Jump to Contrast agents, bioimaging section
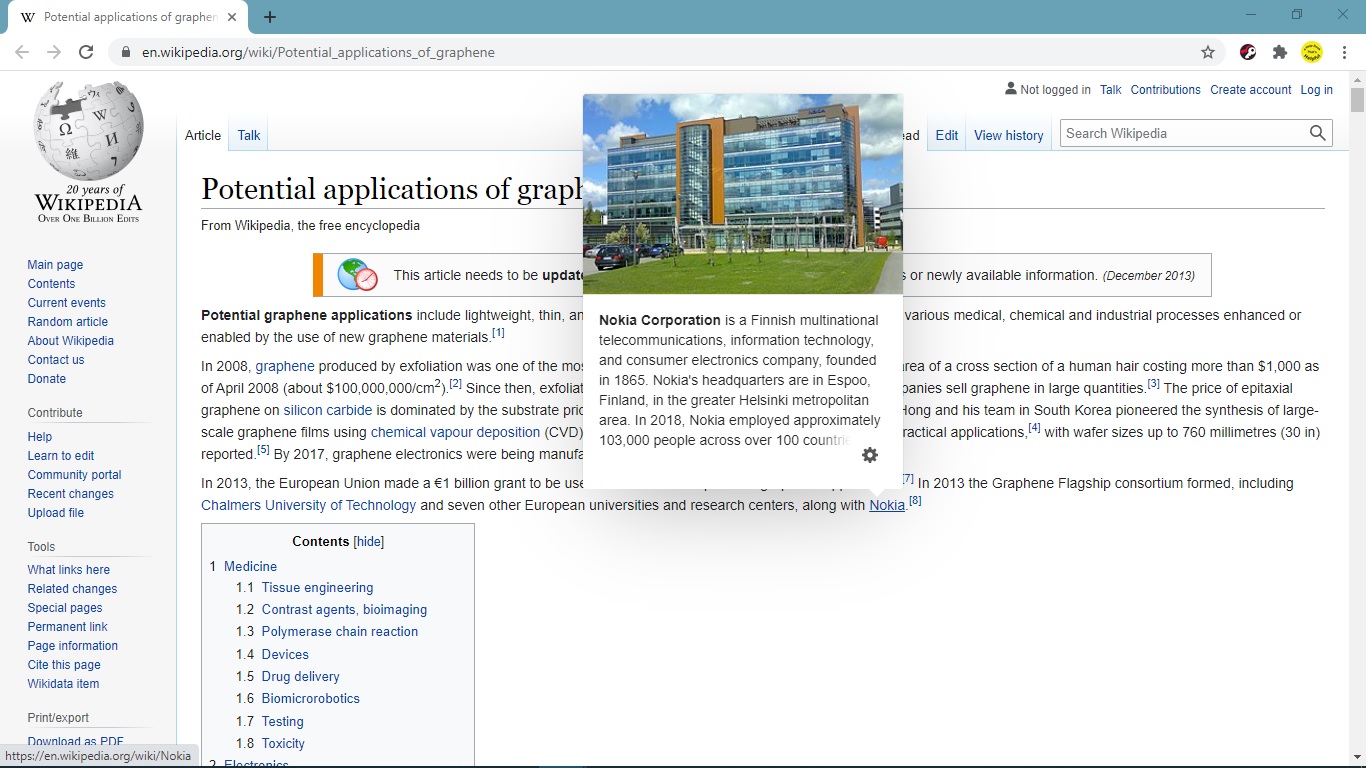 click(344, 610)
